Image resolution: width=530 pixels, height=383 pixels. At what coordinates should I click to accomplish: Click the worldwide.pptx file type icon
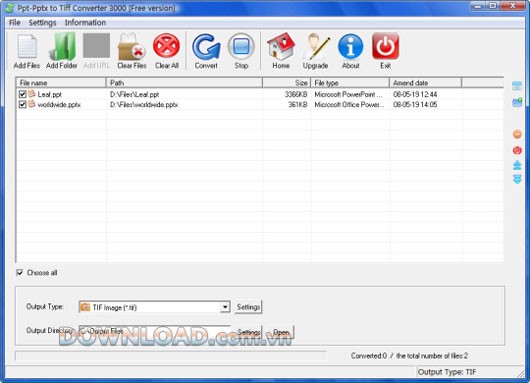32,104
